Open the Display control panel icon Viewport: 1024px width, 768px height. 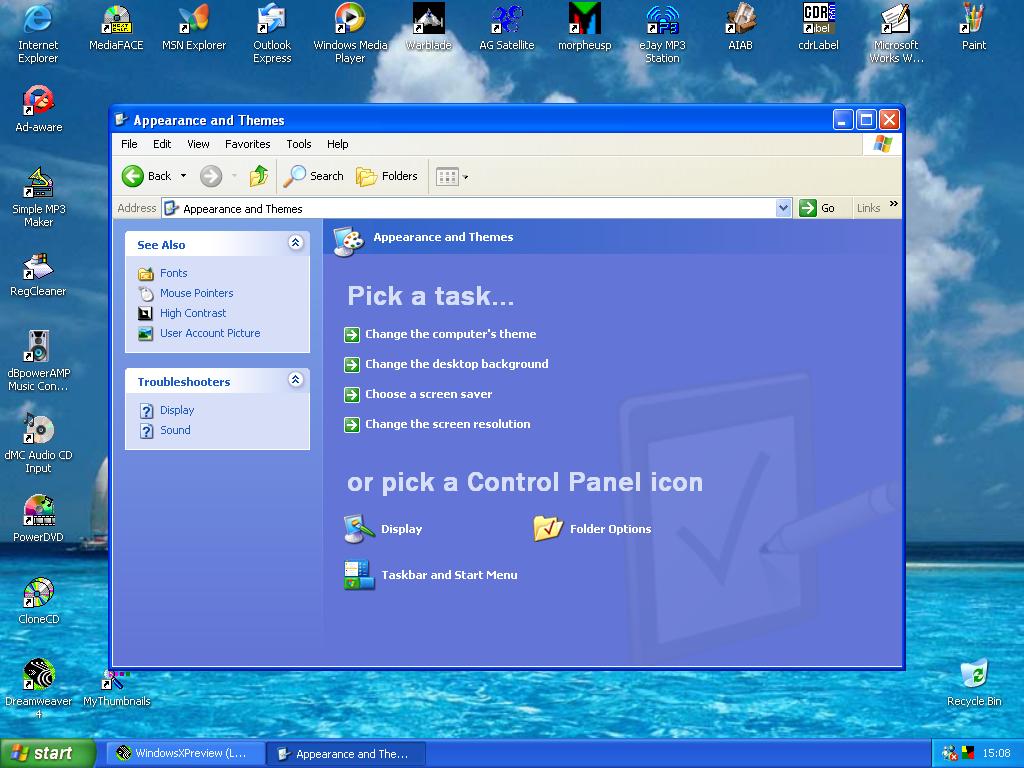pos(360,529)
